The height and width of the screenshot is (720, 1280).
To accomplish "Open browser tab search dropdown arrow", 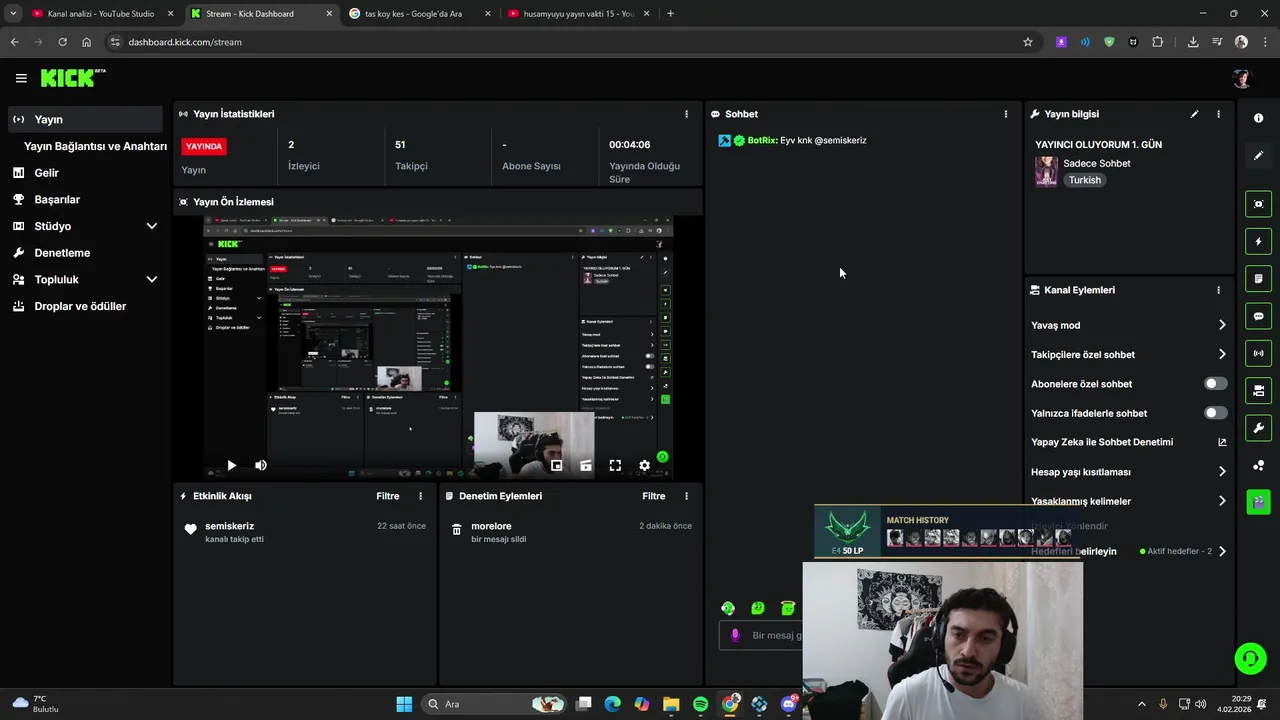I will click(13, 14).
